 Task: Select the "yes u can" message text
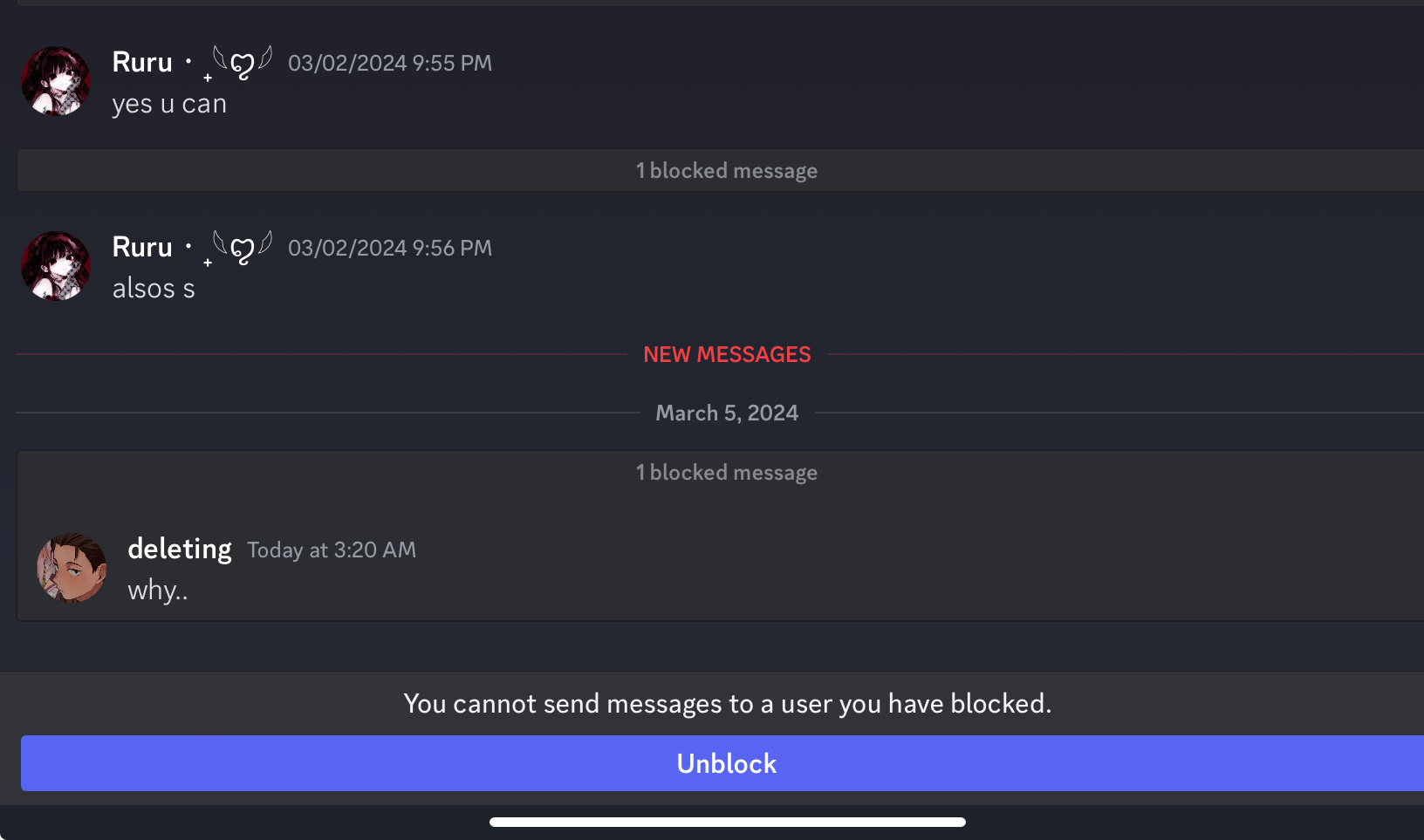[169, 104]
